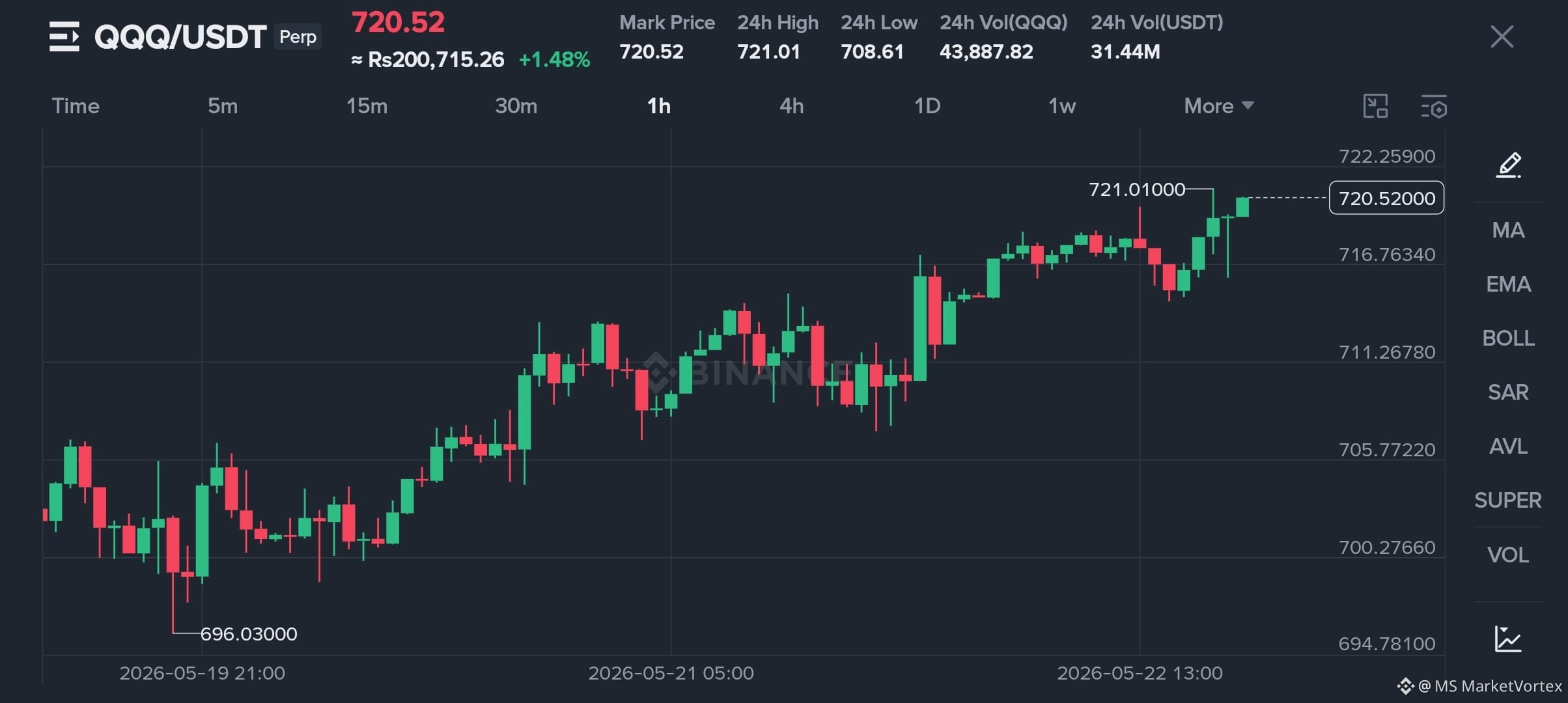Click the Perp contract badge
Image resolution: width=1568 pixels, height=703 pixels.
coord(298,36)
